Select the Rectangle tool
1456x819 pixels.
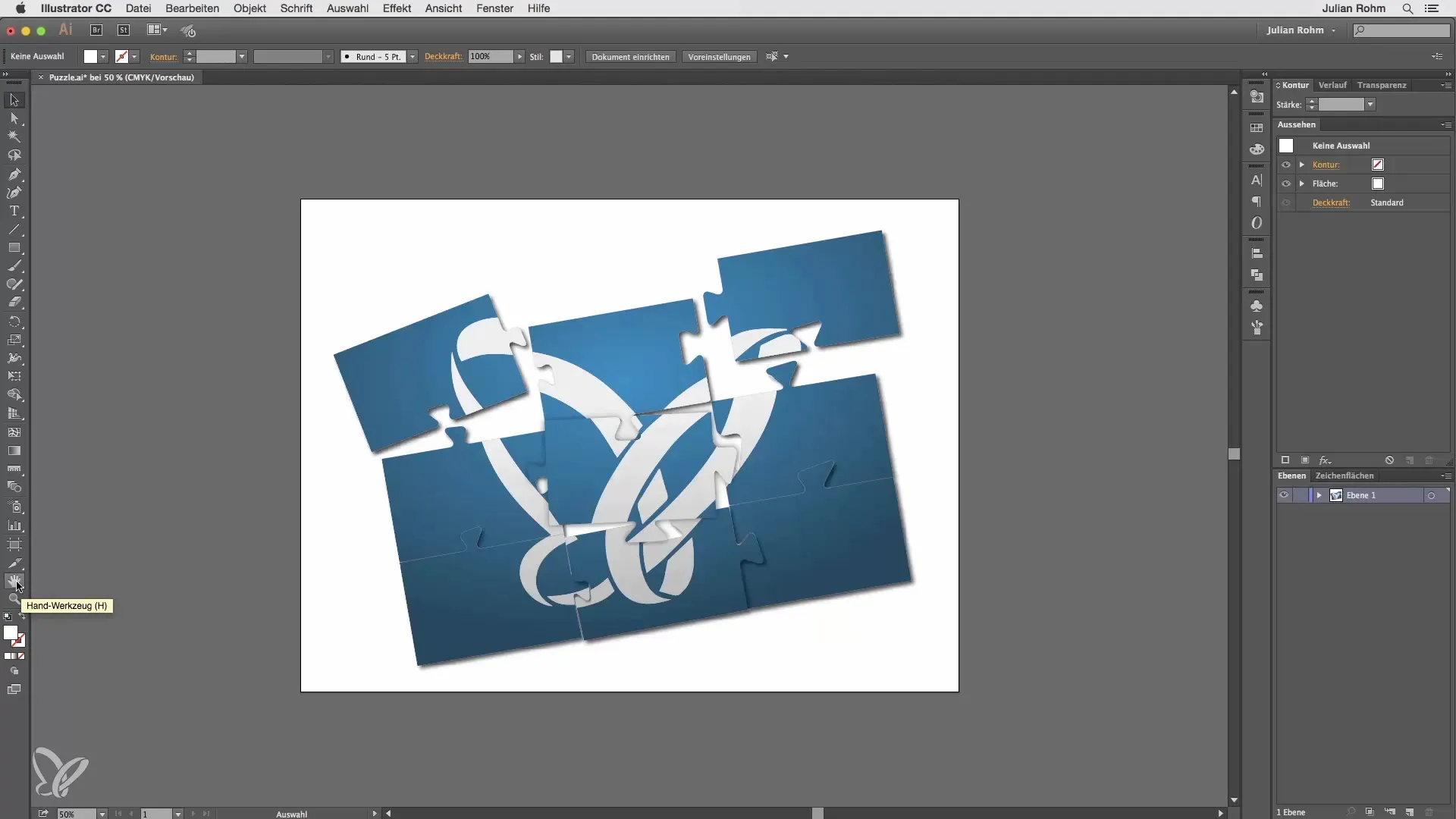14,248
